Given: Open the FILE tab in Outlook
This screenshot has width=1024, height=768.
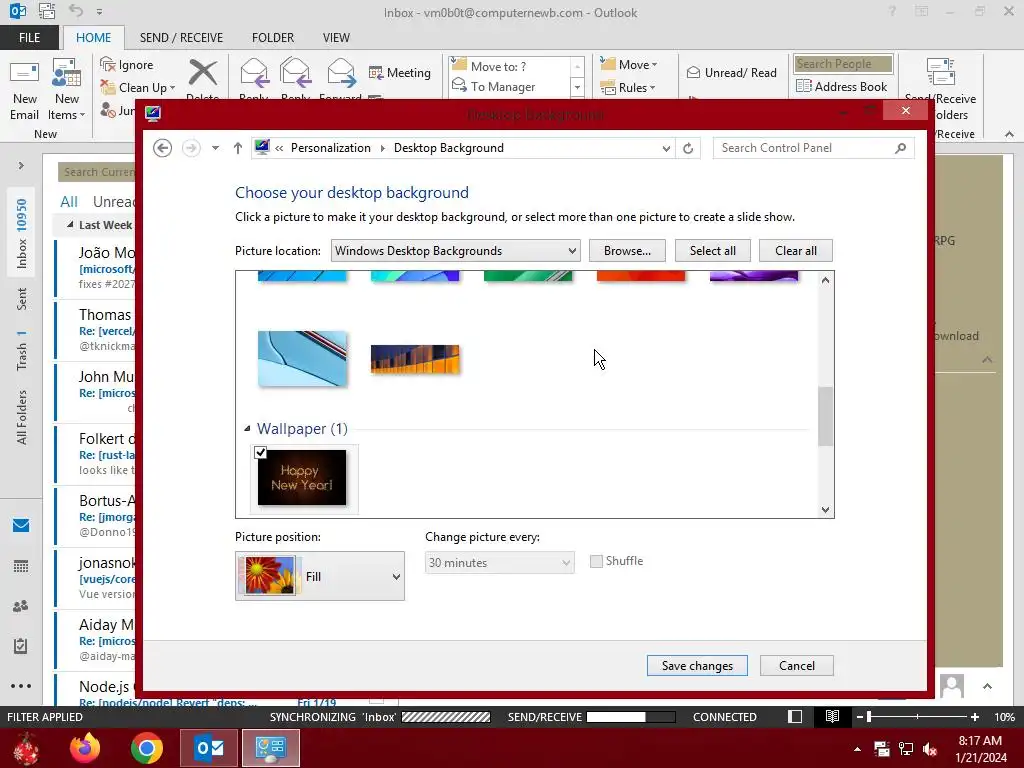Looking at the screenshot, I should 29,38.
